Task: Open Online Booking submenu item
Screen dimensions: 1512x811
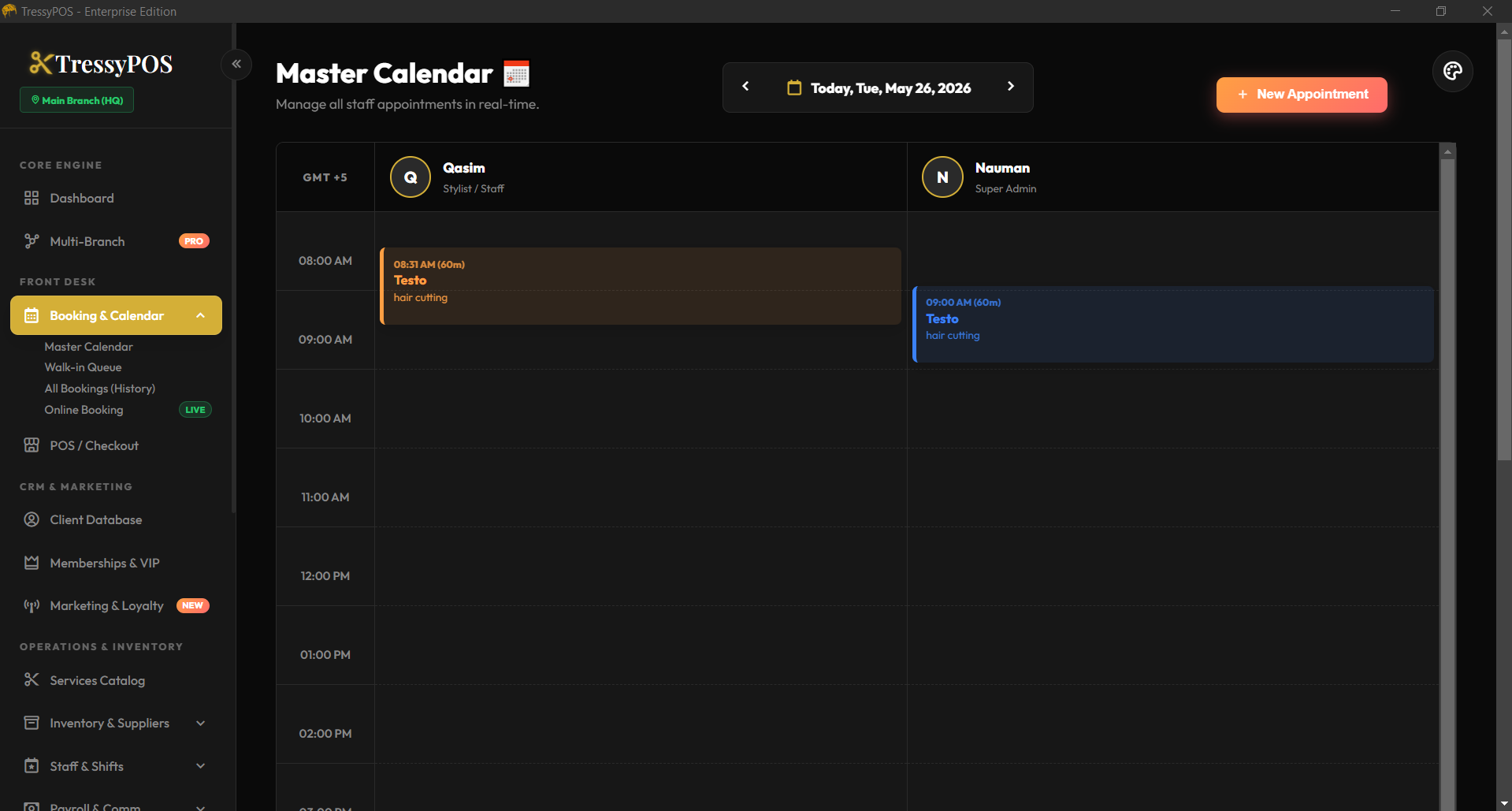Action: (x=84, y=410)
